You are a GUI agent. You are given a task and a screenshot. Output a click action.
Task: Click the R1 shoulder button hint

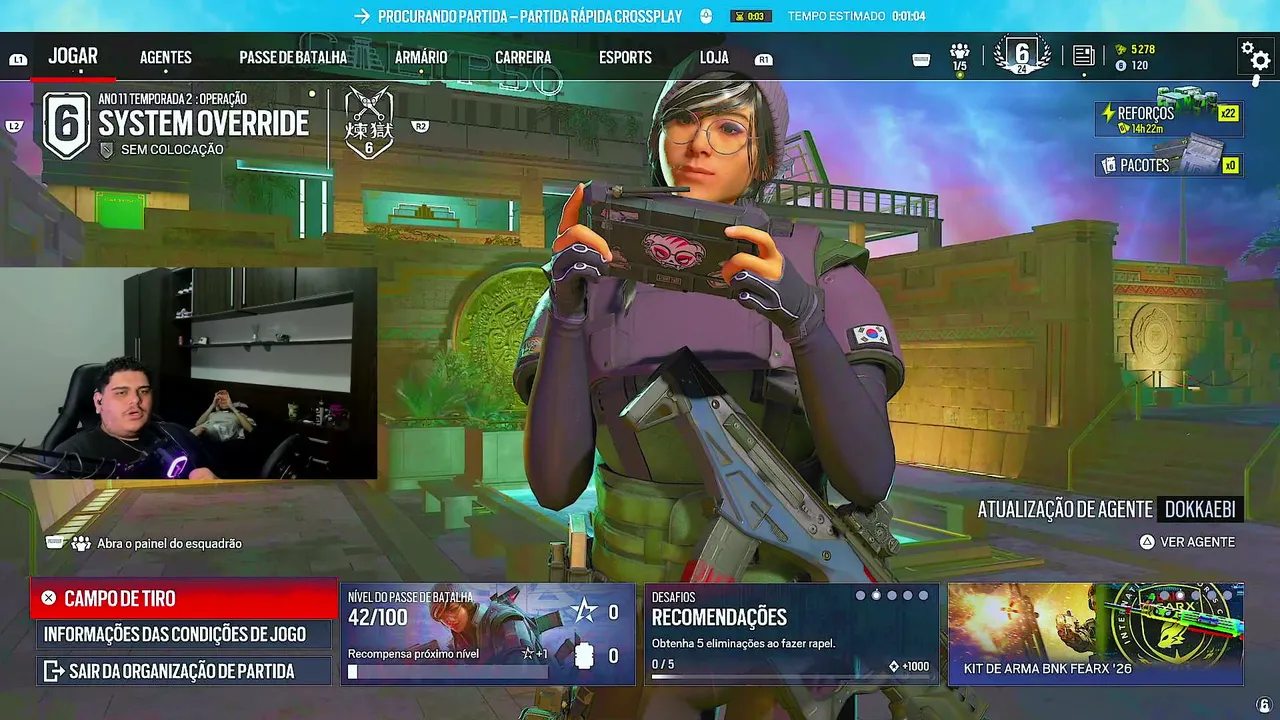tap(764, 60)
